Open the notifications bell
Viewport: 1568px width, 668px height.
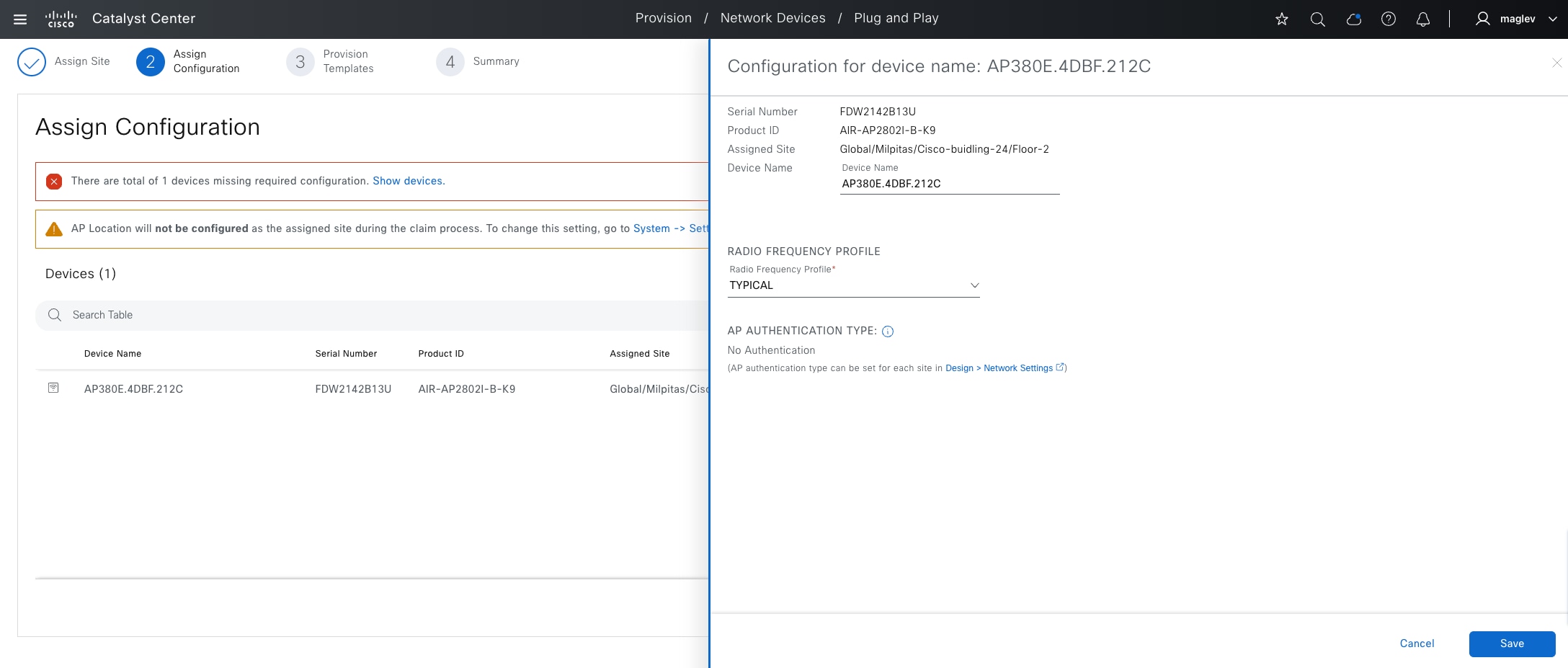tap(1423, 19)
